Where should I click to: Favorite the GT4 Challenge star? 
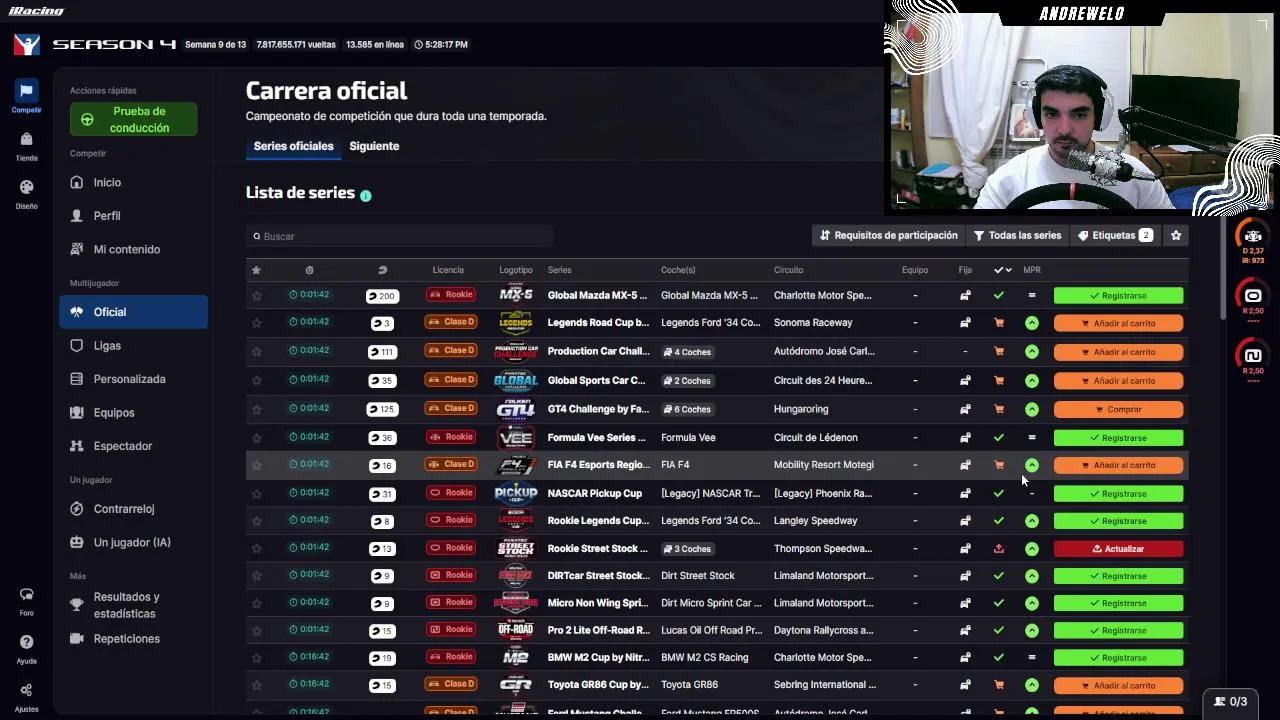(256, 409)
